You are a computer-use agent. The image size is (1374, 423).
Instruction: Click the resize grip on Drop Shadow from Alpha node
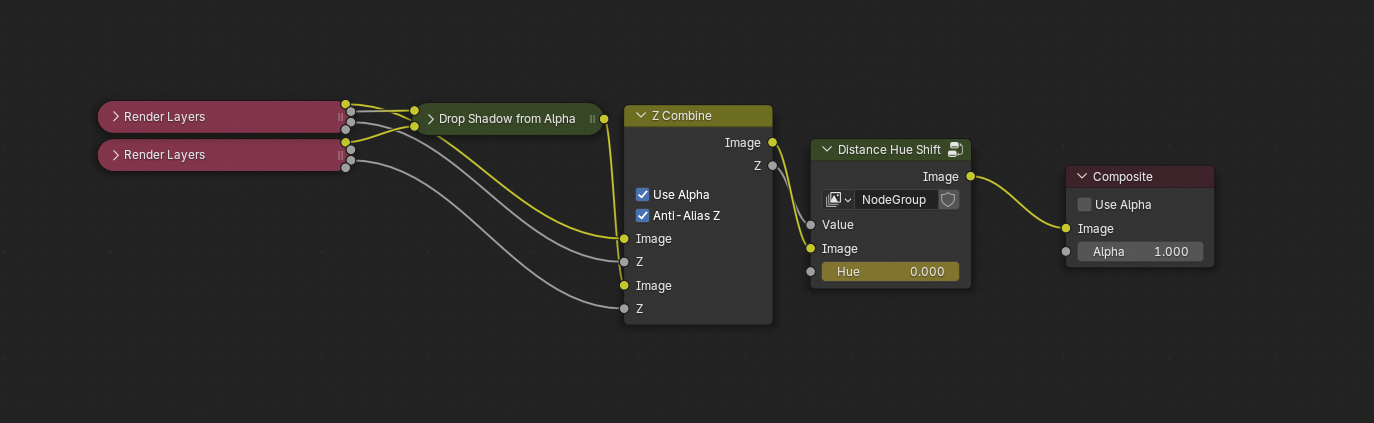[x=592, y=119]
